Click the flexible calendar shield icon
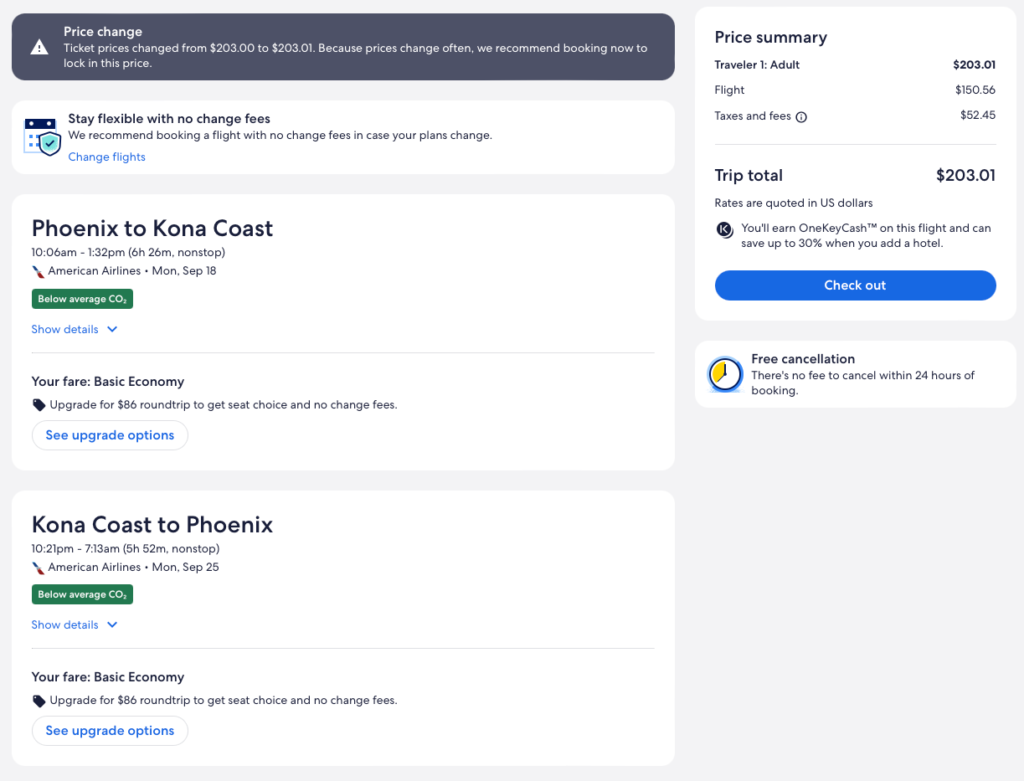 click(43, 136)
